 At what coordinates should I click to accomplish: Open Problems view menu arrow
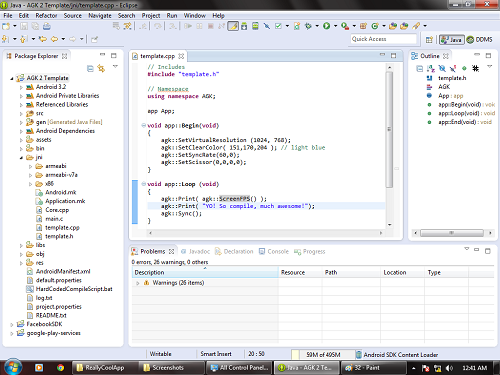[x=467, y=249]
